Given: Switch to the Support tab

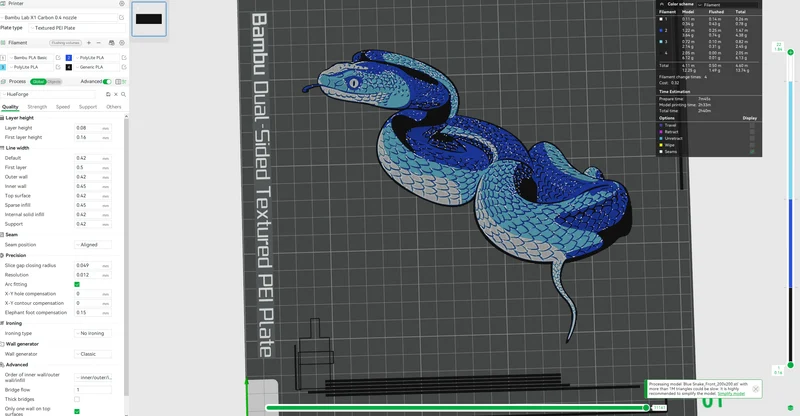Looking at the screenshot, I should 88,107.
